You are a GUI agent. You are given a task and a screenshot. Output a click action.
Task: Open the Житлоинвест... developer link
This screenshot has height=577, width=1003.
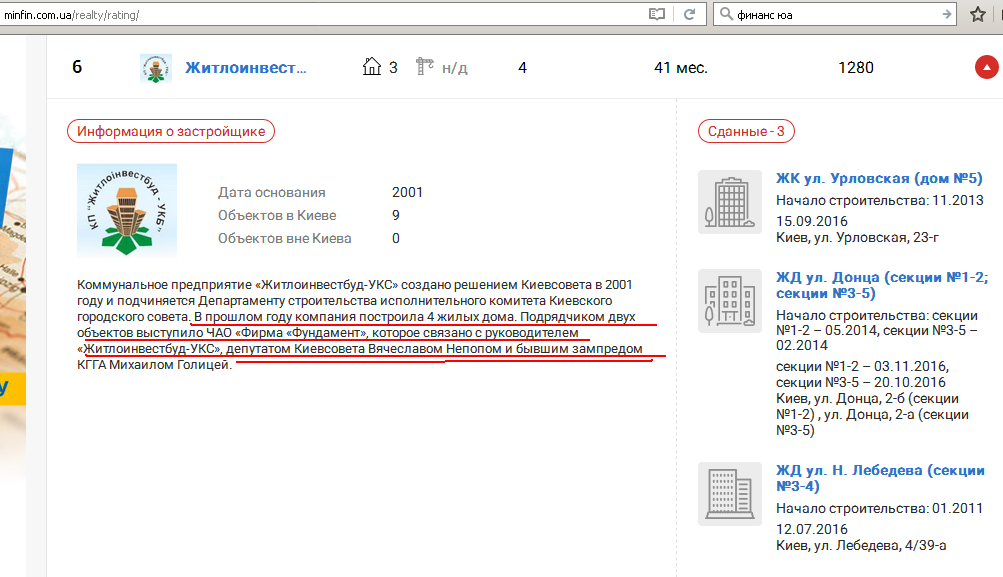(x=246, y=68)
